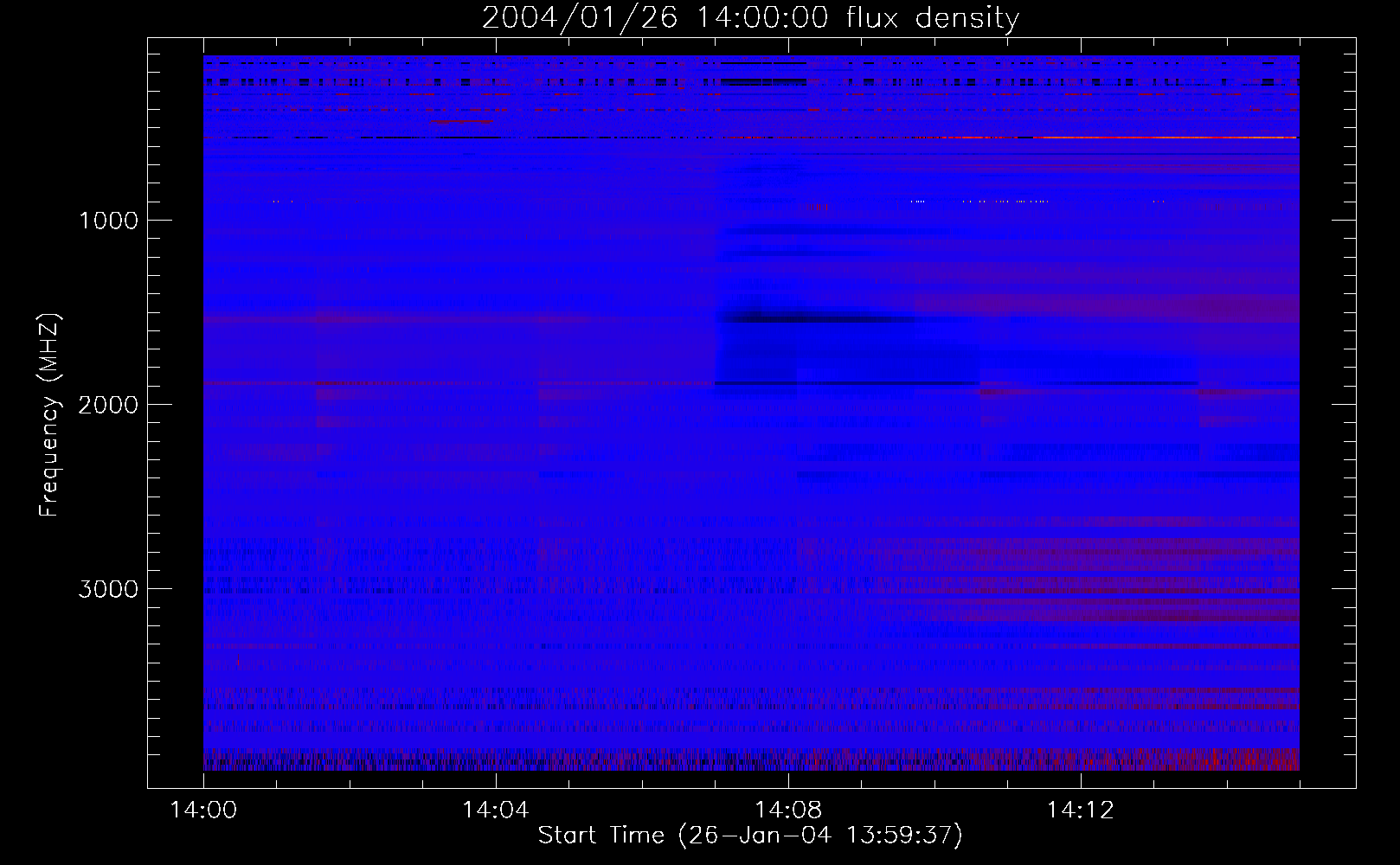Click the '14:04' time tick label

click(495, 811)
